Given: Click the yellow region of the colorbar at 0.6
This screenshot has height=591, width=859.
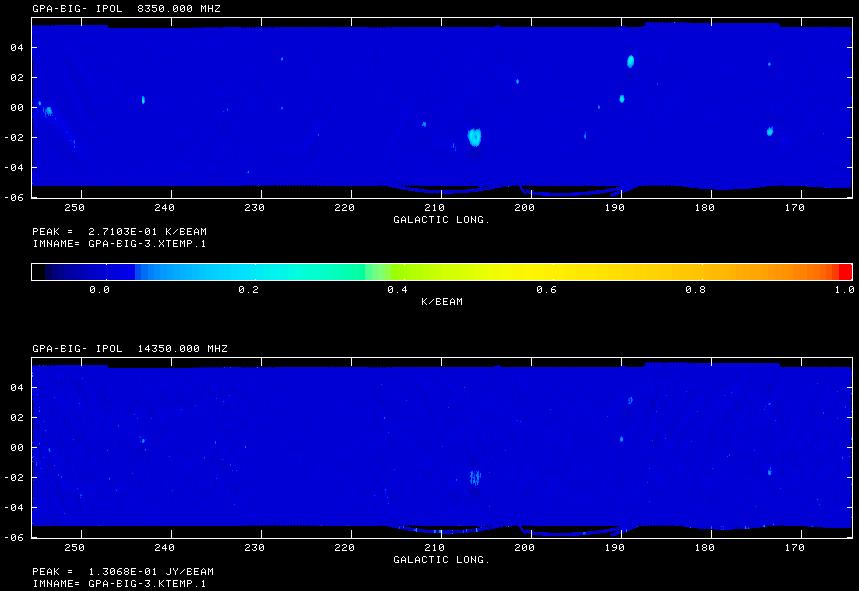Looking at the screenshot, I should click(553, 272).
